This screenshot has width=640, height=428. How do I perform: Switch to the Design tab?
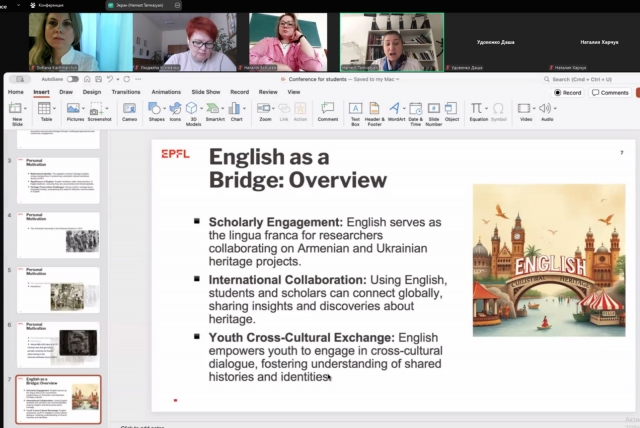[x=92, y=92]
